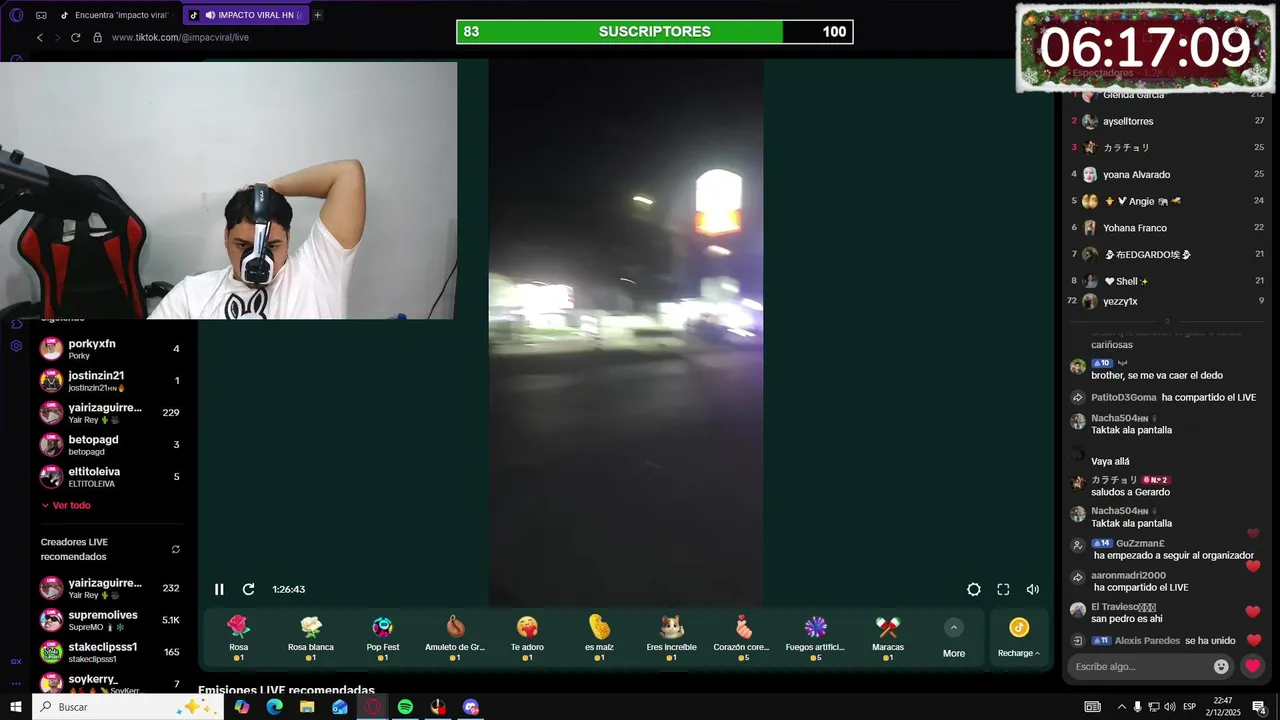Screen dimensions: 1280x720
Task: Open supremolives recommended live
Action: 110,620
